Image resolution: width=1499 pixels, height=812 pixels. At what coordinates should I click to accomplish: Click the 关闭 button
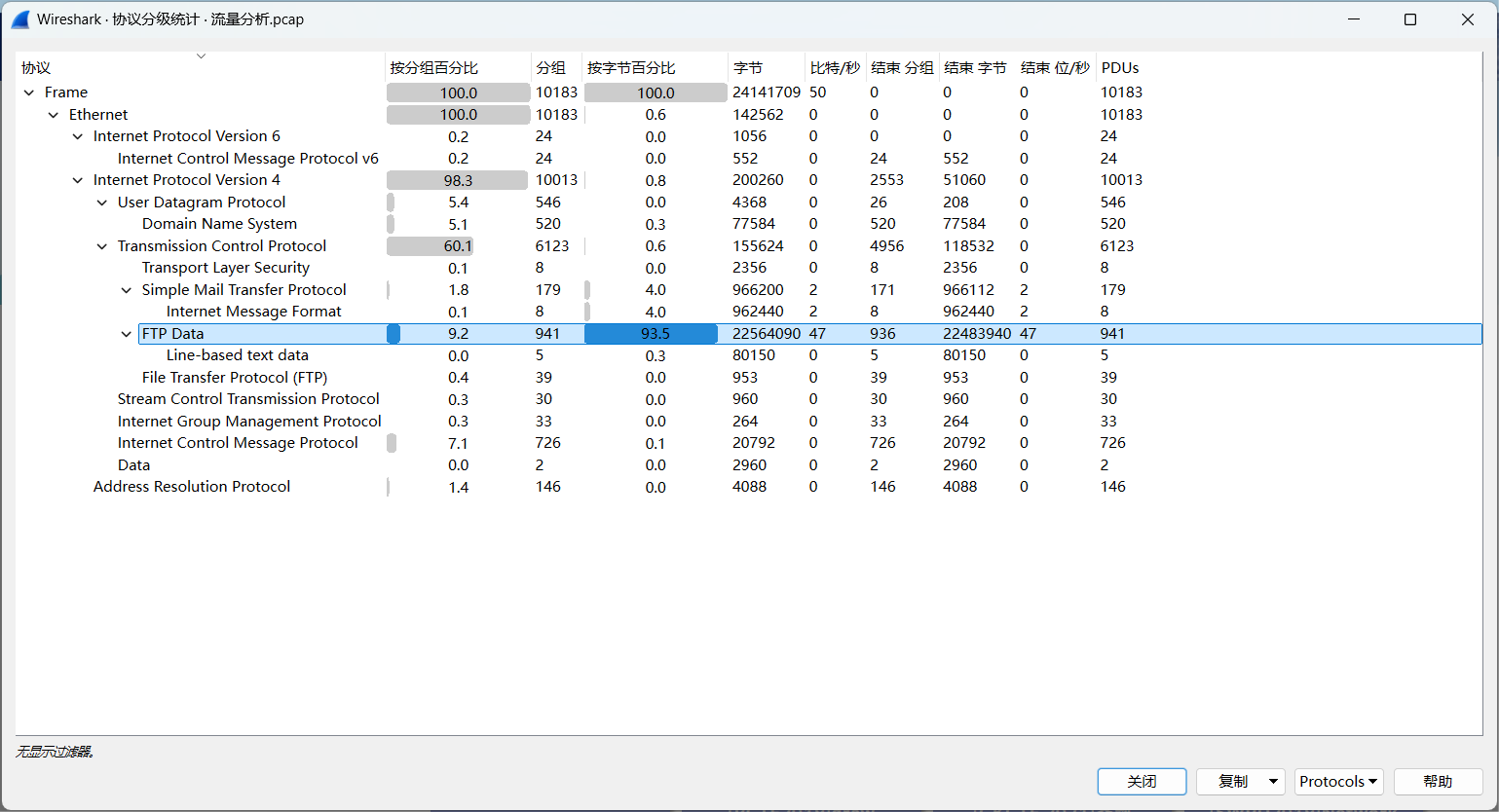(x=1142, y=782)
